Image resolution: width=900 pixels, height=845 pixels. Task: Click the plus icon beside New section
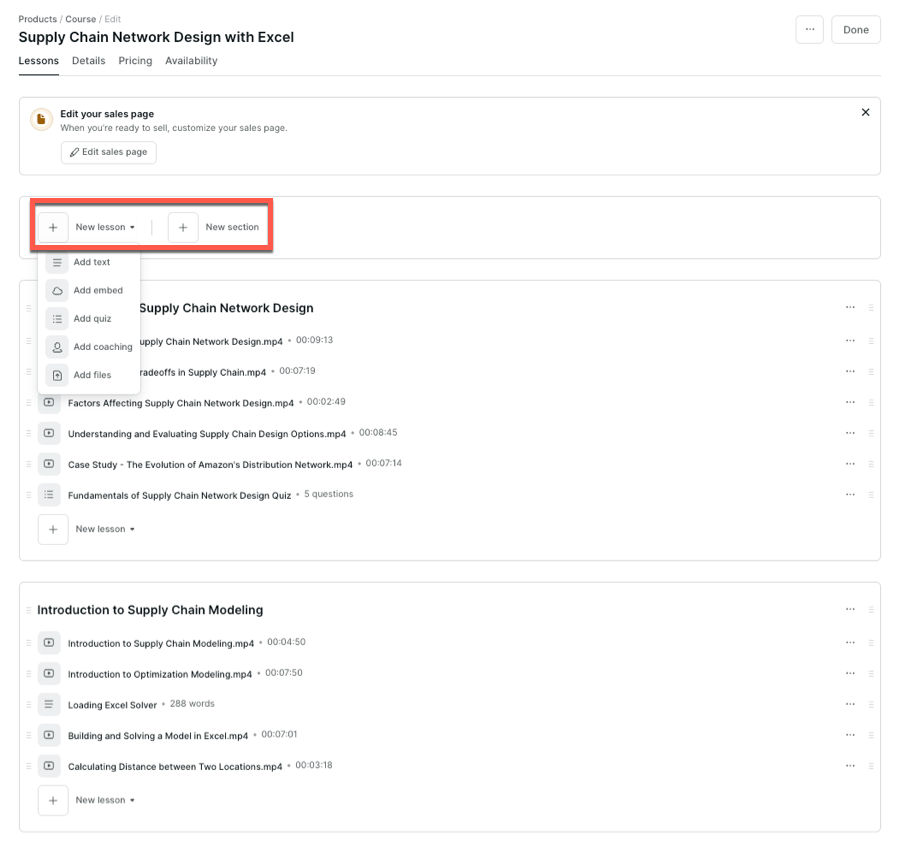[183, 227]
